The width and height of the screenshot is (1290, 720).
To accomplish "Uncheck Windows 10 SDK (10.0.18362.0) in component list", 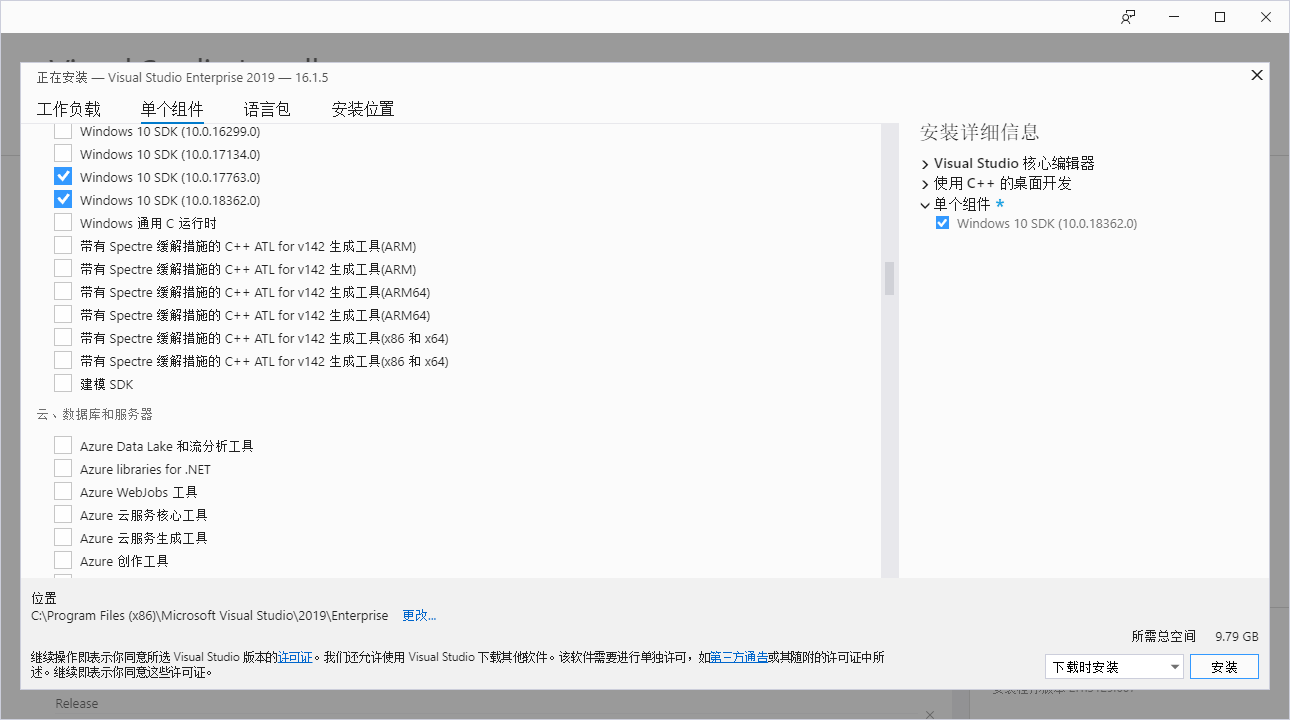I will click(x=63, y=200).
